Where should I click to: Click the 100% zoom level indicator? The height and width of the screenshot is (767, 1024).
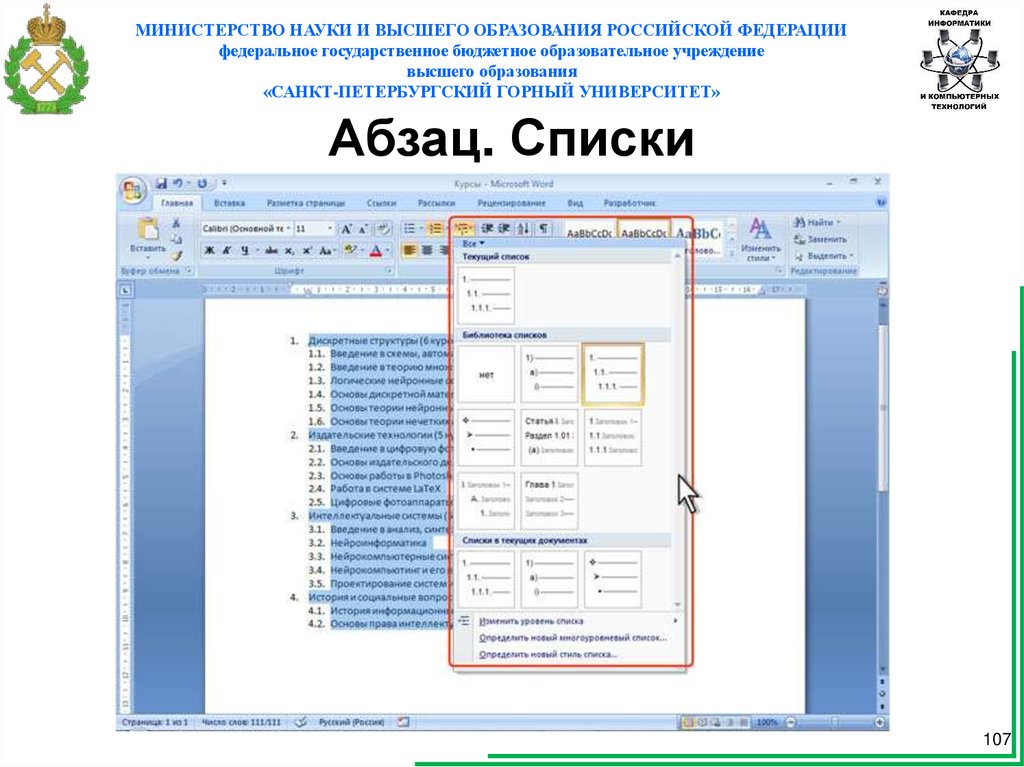768,722
